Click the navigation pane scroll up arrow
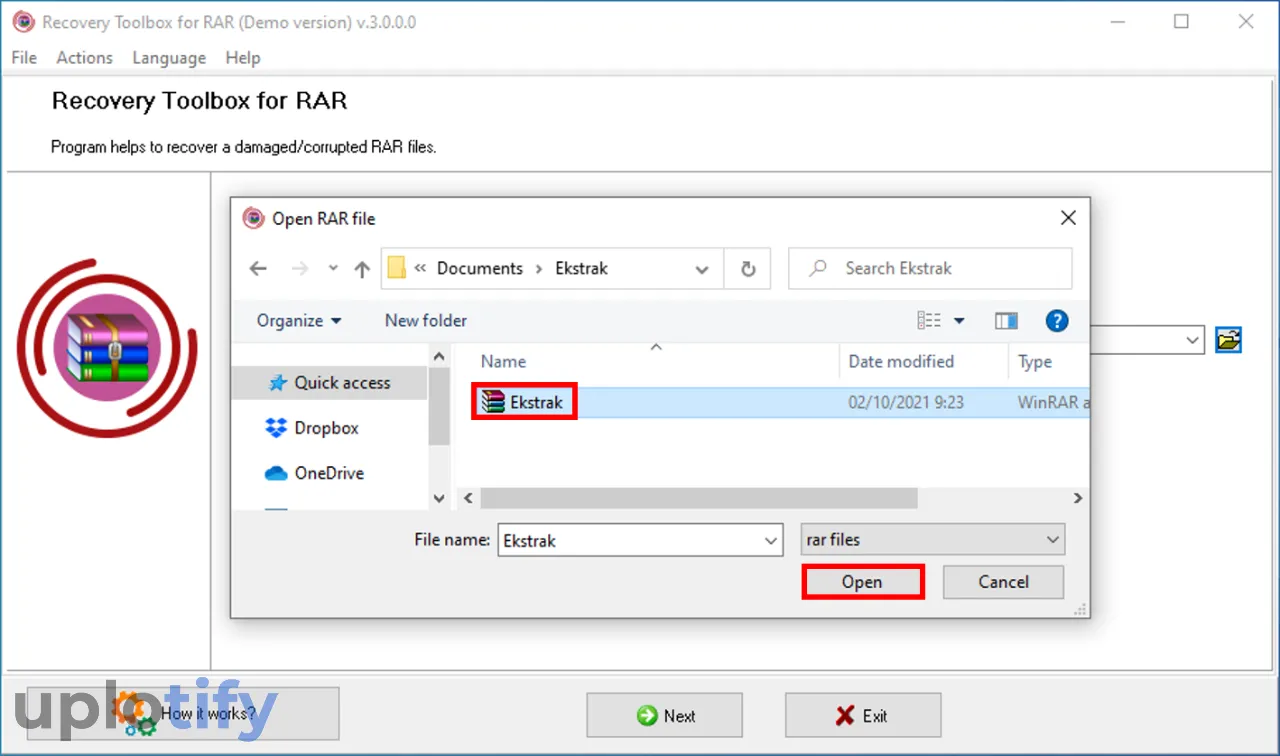Image resolution: width=1280 pixels, height=756 pixels. [x=439, y=356]
